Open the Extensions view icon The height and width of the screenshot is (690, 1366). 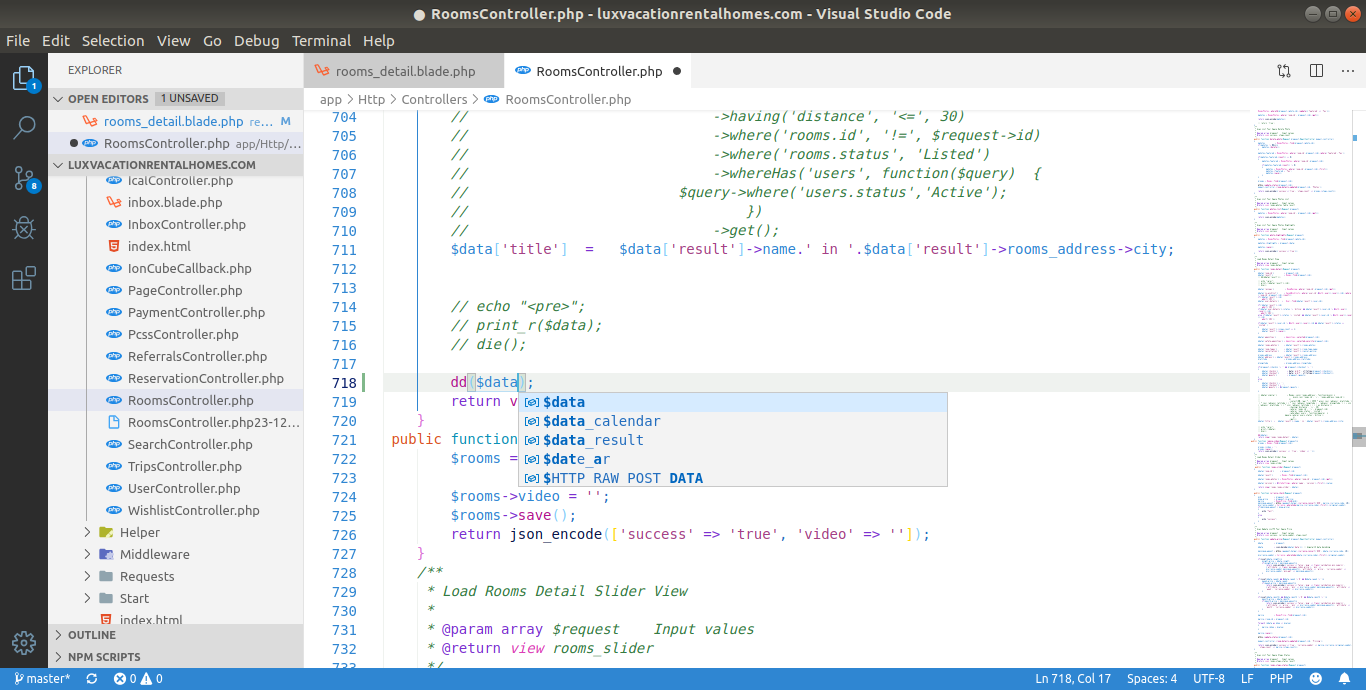point(24,279)
